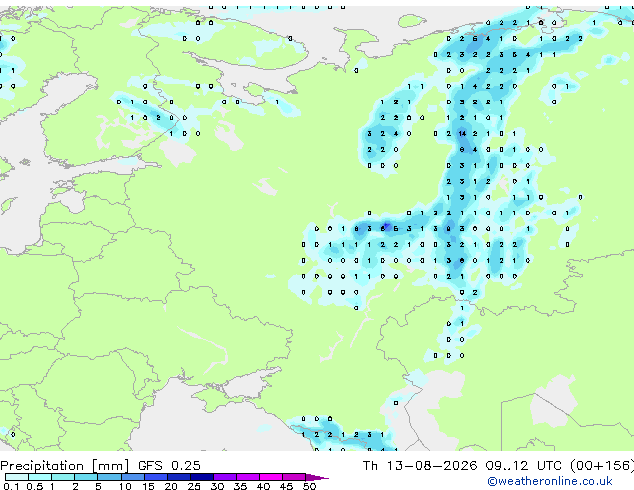Viewport: 634px width, 490px height.
Task: Click legend swatch between 5 and 10
Action: [109, 477]
